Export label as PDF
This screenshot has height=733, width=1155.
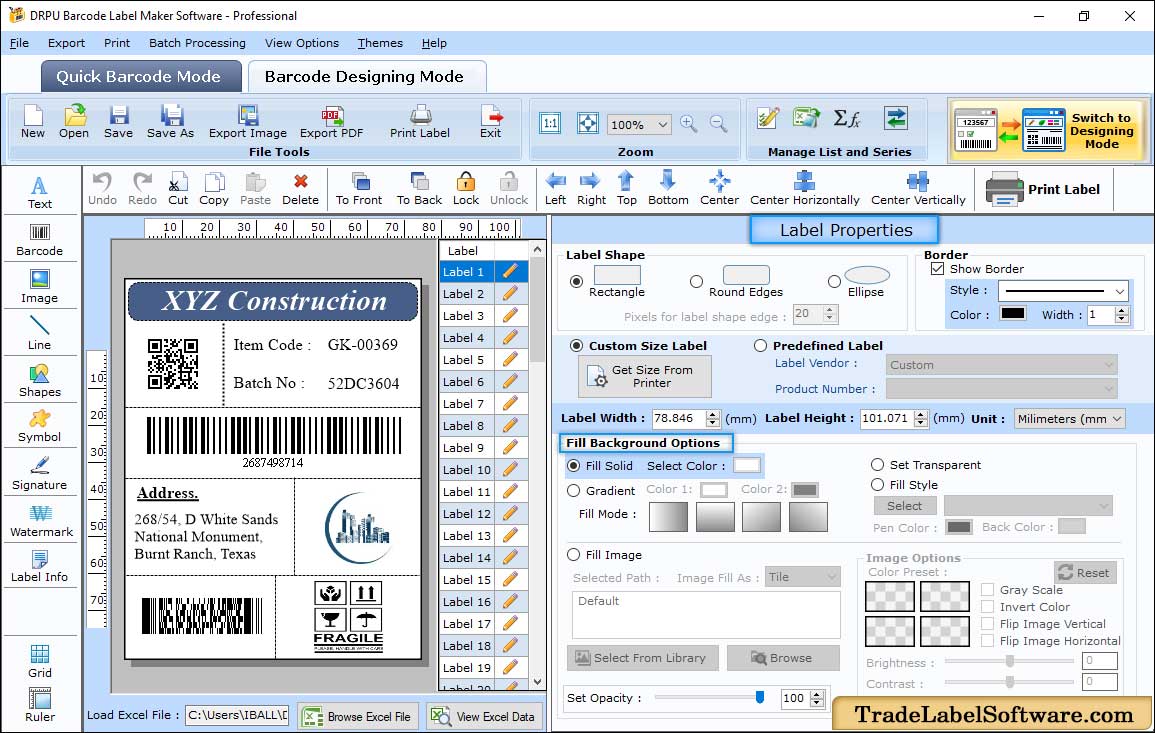(x=331, y=122)
